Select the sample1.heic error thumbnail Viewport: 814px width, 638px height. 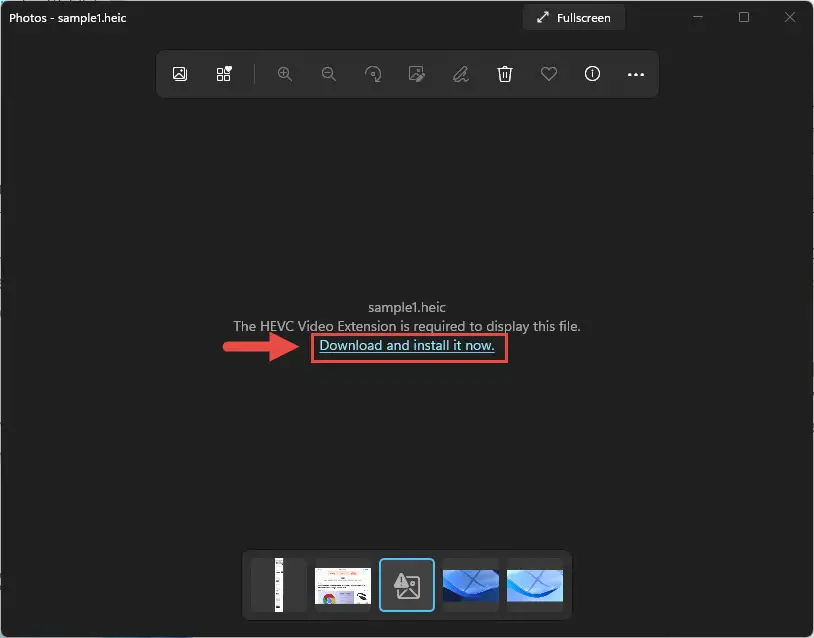pos(407,585)
